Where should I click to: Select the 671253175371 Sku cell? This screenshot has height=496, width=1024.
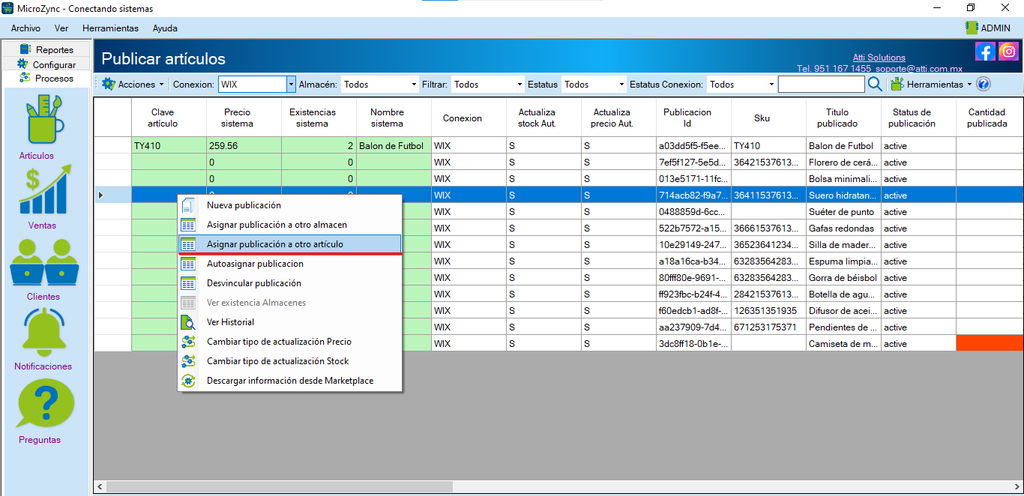tap(769, 327)
